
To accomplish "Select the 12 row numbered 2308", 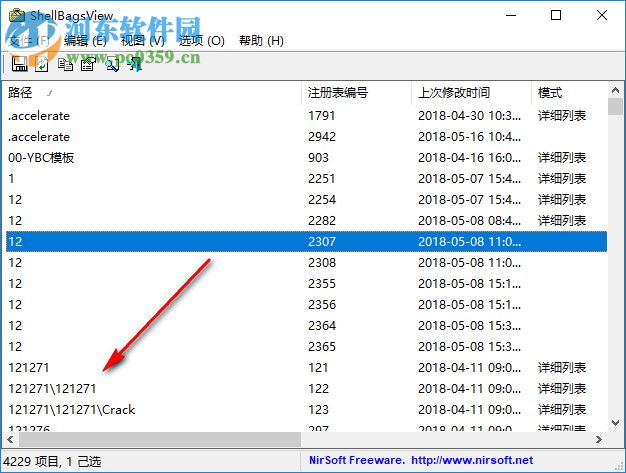I will (306, 263).
